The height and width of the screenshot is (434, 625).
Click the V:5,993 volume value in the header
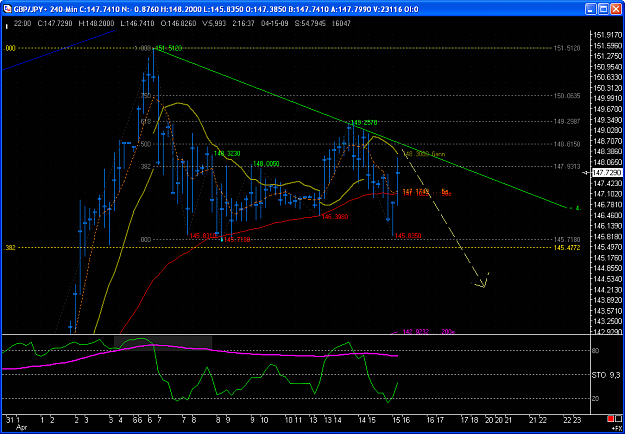point(214,24)
